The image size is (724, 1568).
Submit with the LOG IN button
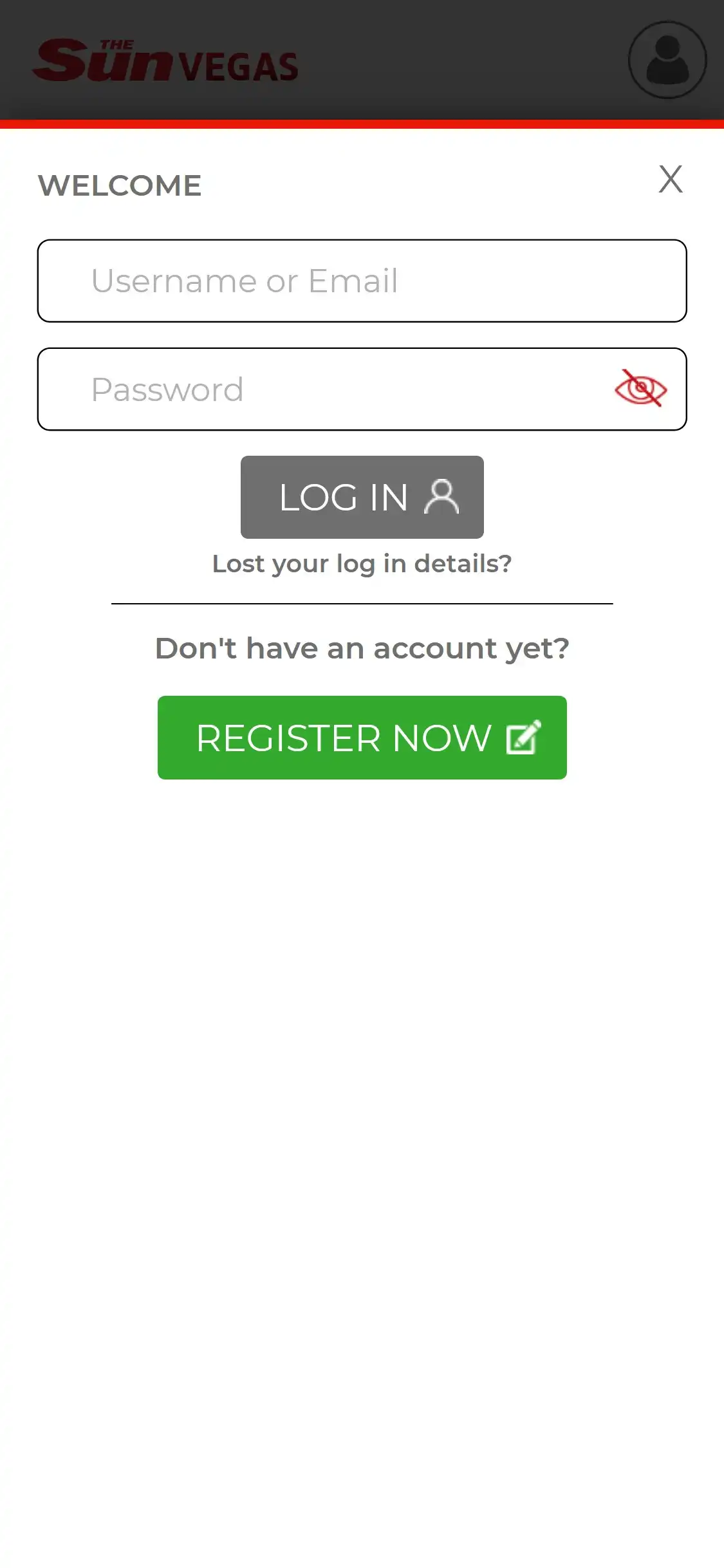[x=362, y=497]
